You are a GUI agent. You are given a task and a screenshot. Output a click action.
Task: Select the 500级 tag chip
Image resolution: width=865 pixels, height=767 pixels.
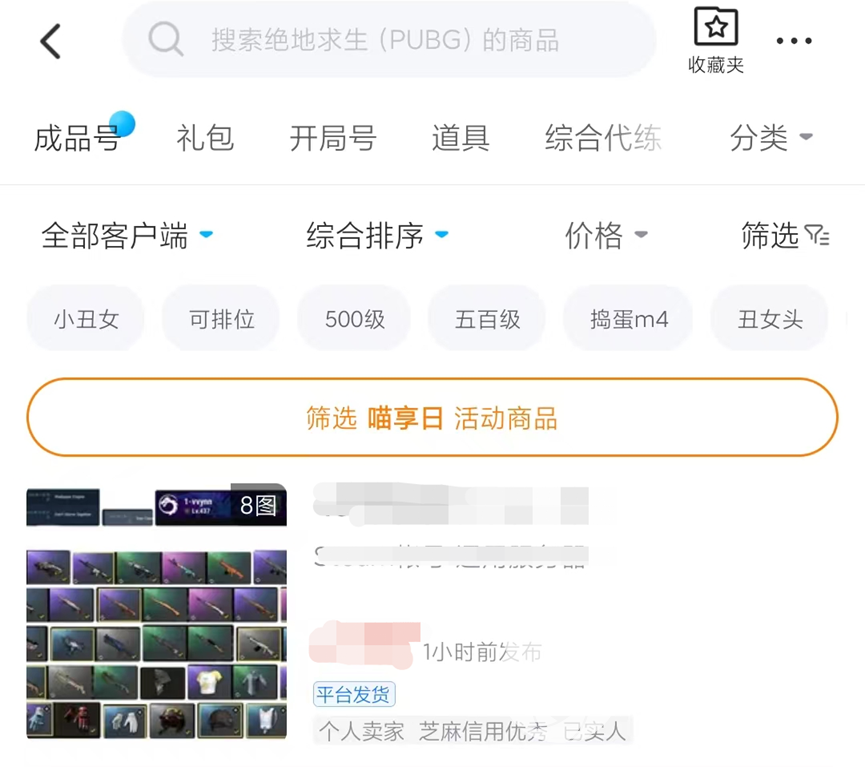pos(355,319)
